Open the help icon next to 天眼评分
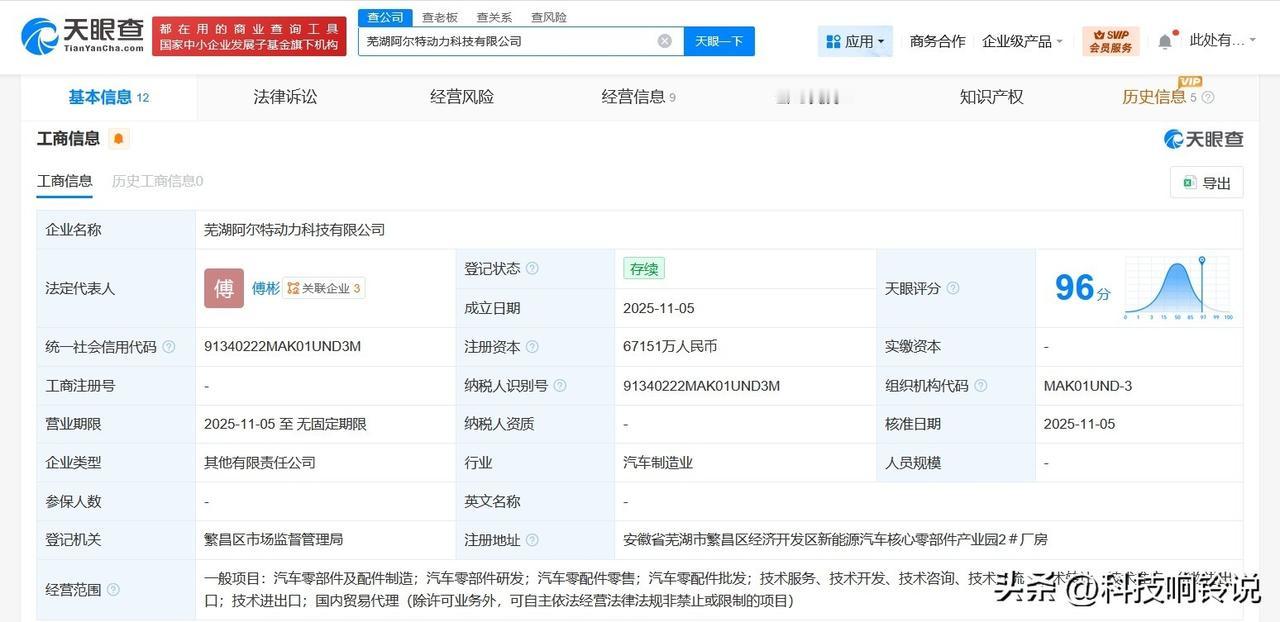The height and width of the screenshot is (622, 1280). point(951,288)
